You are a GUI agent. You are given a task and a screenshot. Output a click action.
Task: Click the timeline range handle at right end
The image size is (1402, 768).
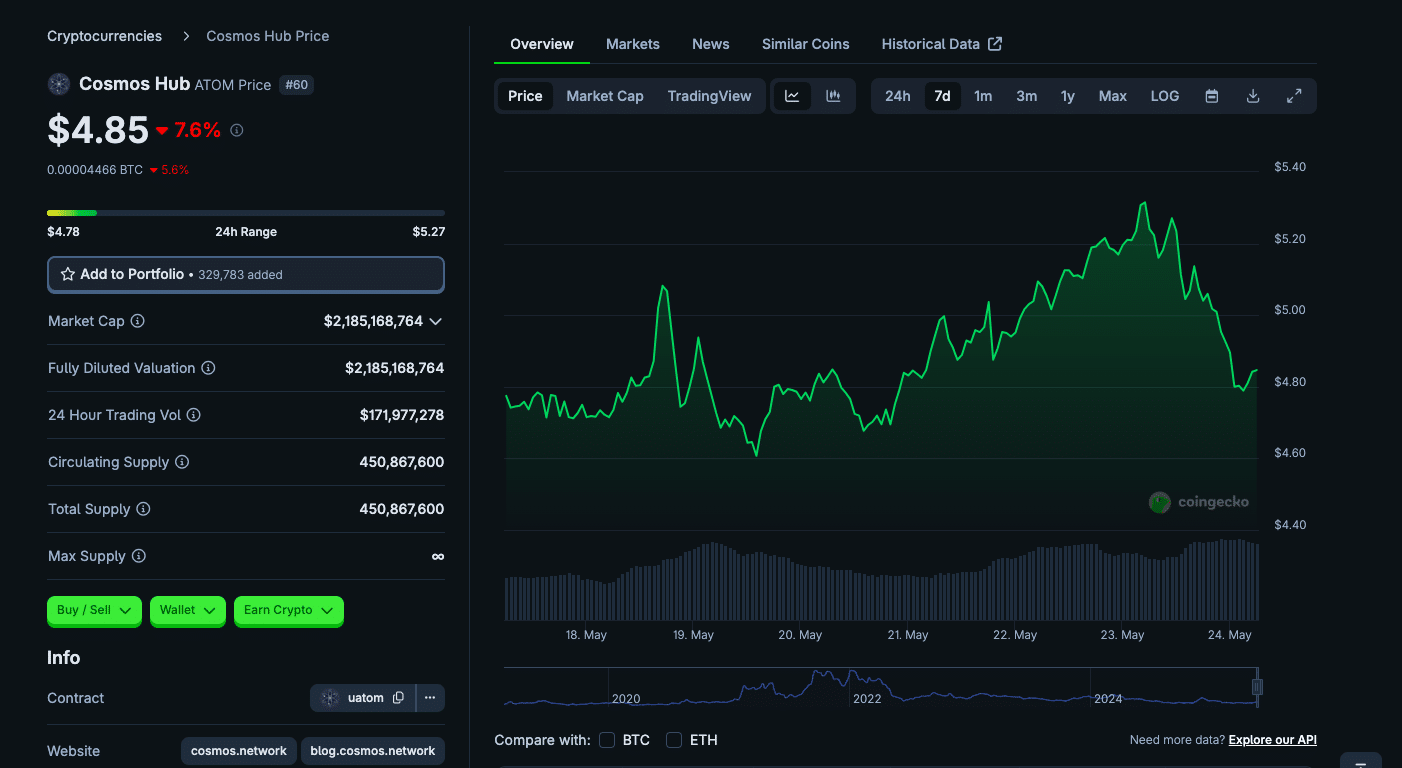tap(1257, 687)
